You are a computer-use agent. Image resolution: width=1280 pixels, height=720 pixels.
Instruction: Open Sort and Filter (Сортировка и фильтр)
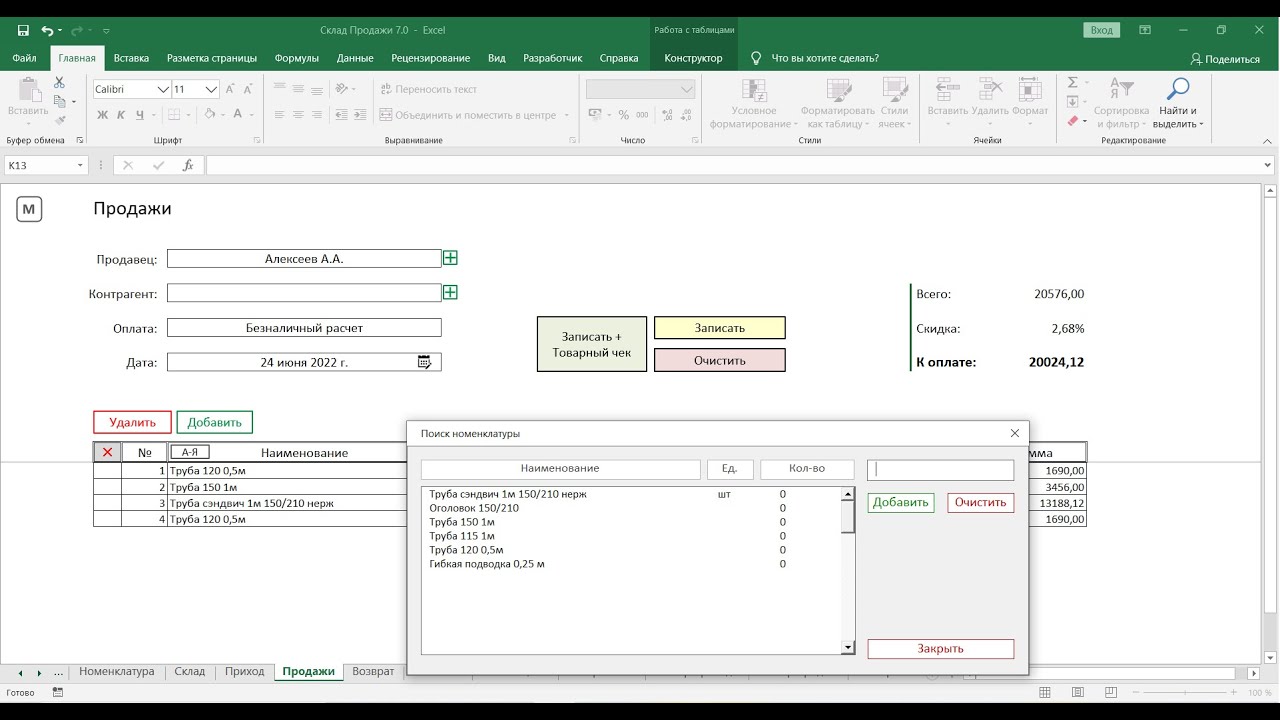[x=1121, y=104]
